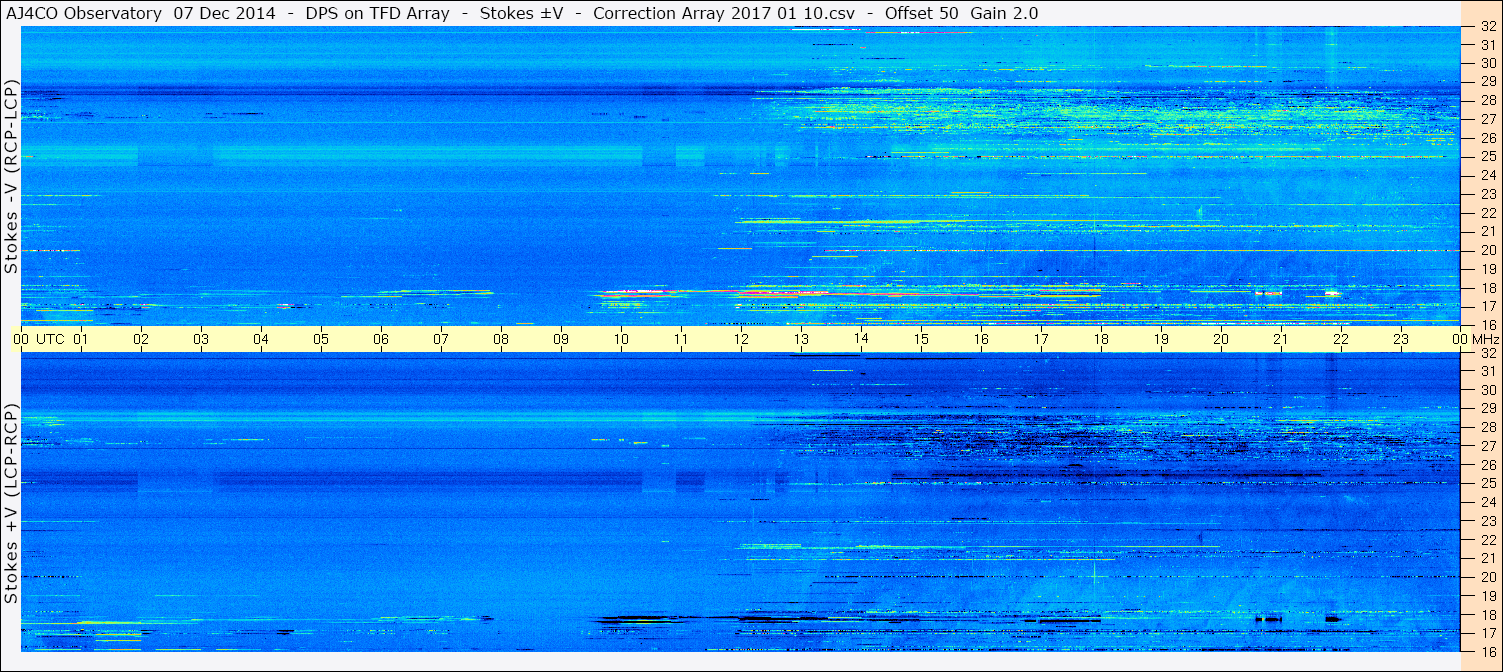Select the 20 MHz label on upper panel scale
Image resolution: width=1503 pixels, height=672 pixels.
tap(1487, 250)
